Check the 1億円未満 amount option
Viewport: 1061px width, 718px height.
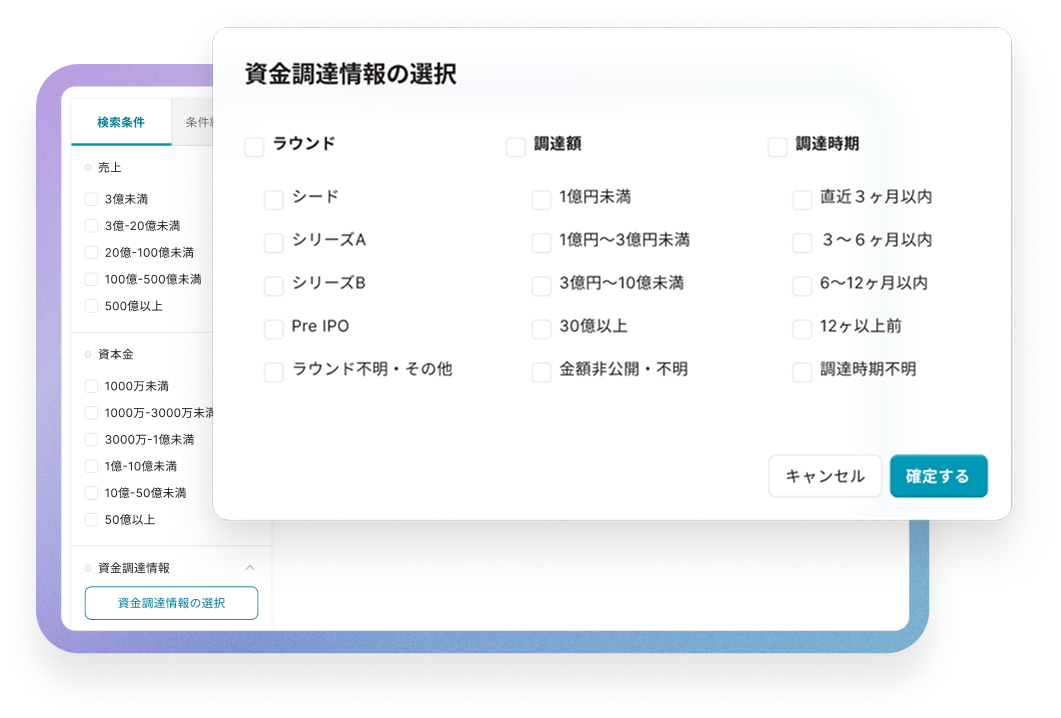541,200
